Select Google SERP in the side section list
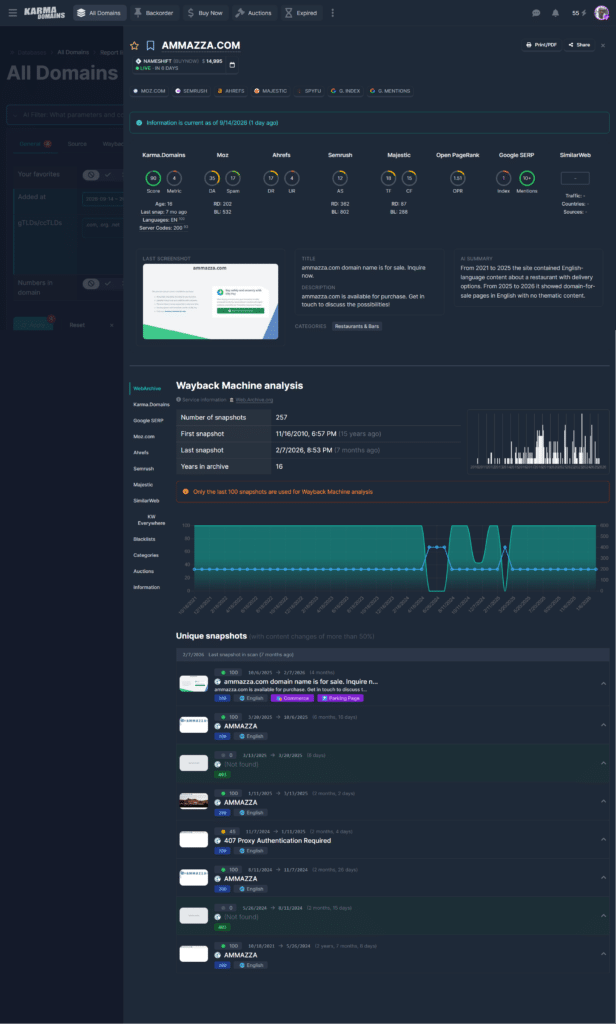The height and width of the screenshot is (1024, 616). (148, 421)
